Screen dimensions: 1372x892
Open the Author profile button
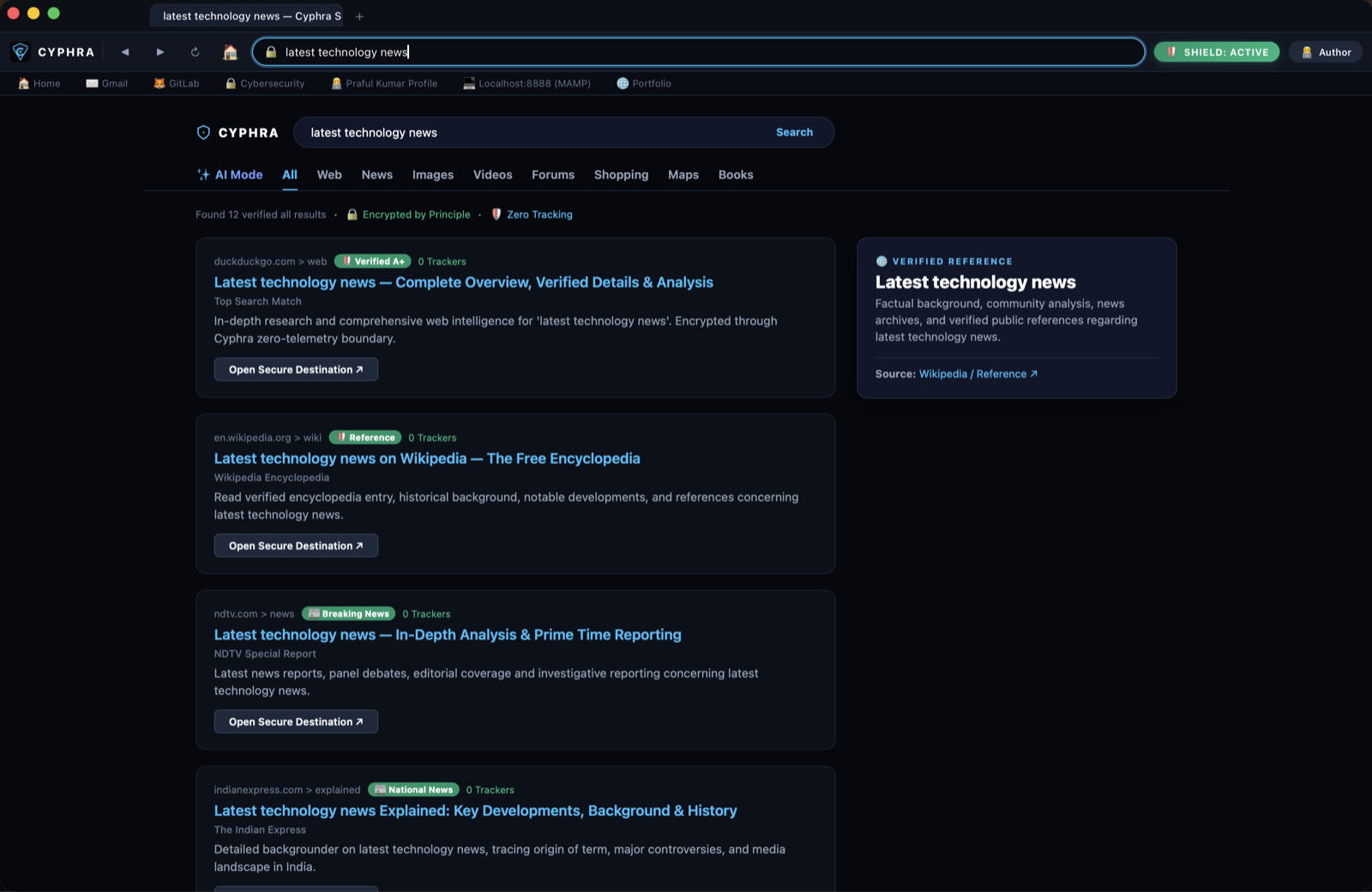tap(1326, 51)
